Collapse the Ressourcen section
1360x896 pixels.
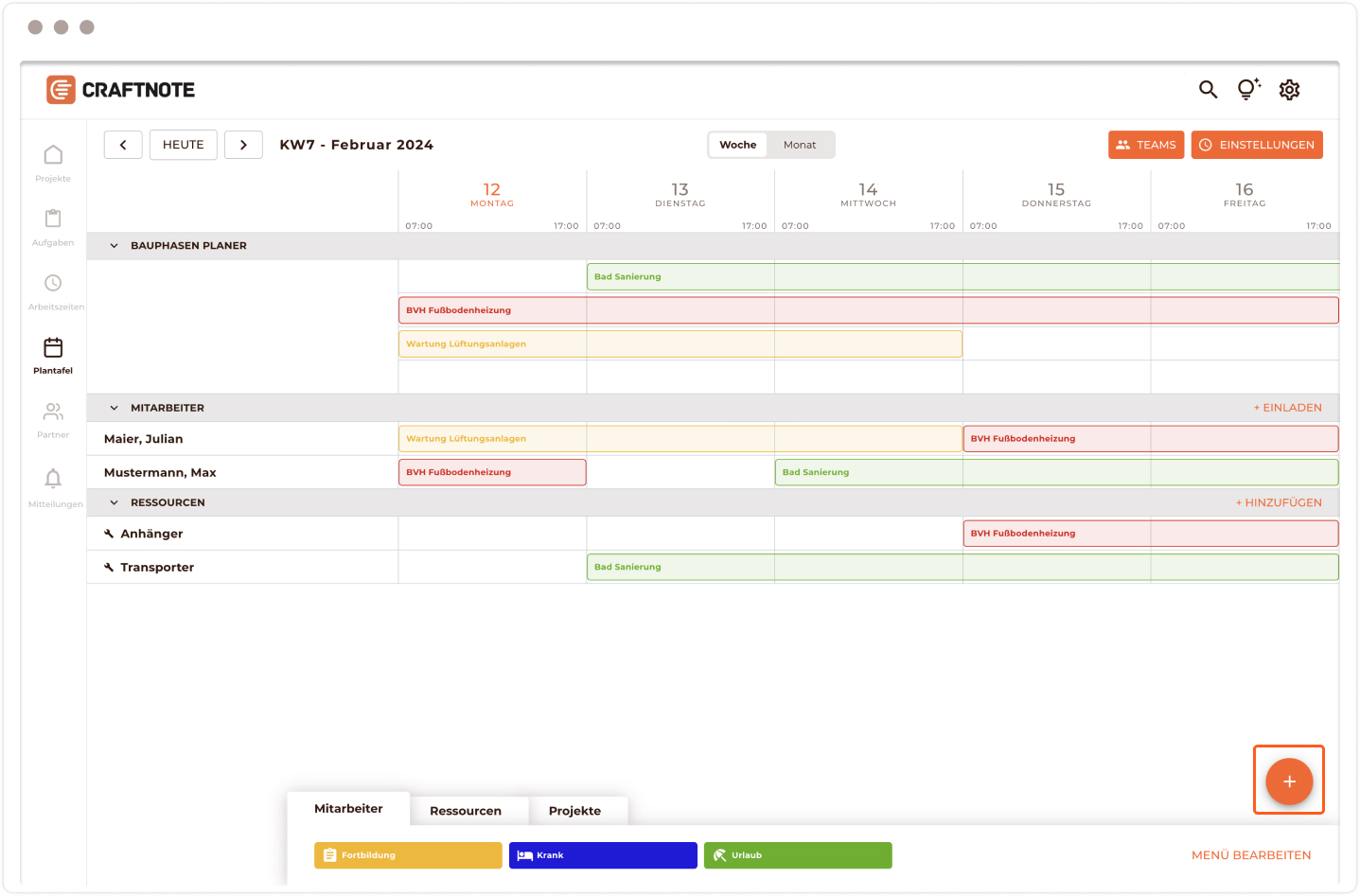click(x=114, y=503)
